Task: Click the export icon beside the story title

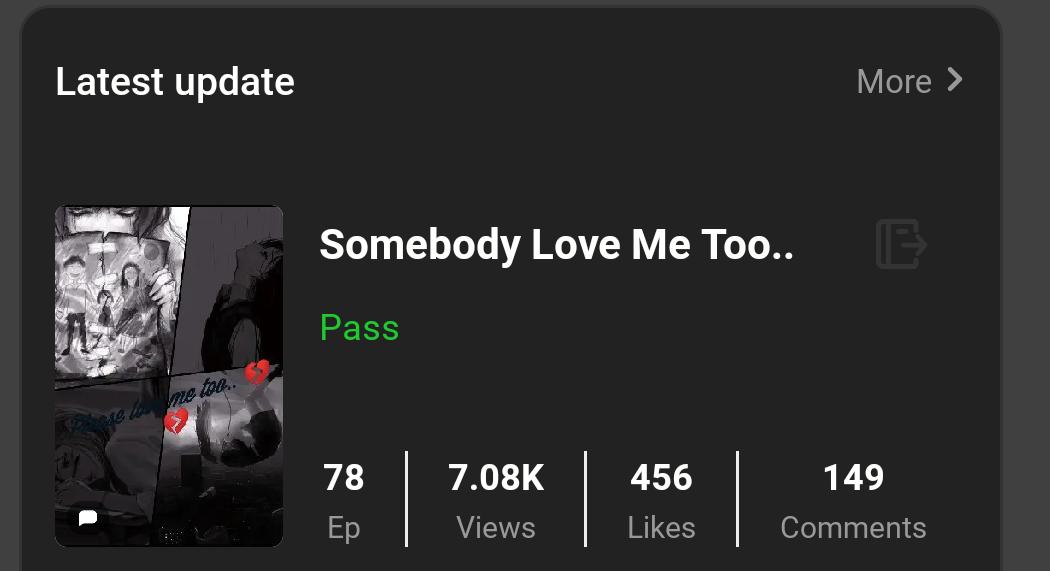Action: (901, 244)
